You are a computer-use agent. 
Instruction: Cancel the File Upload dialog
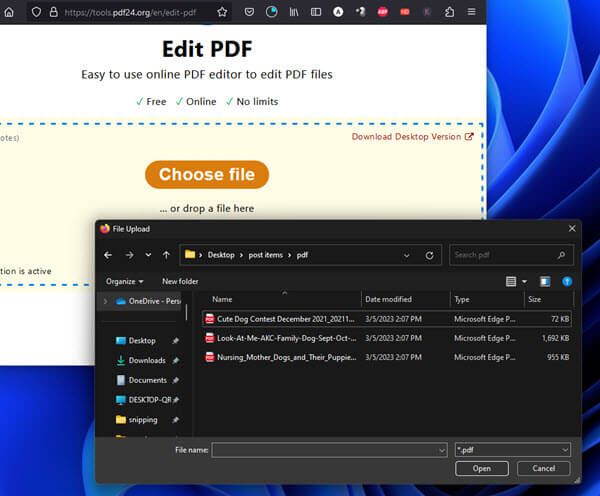tap(543, 468)
